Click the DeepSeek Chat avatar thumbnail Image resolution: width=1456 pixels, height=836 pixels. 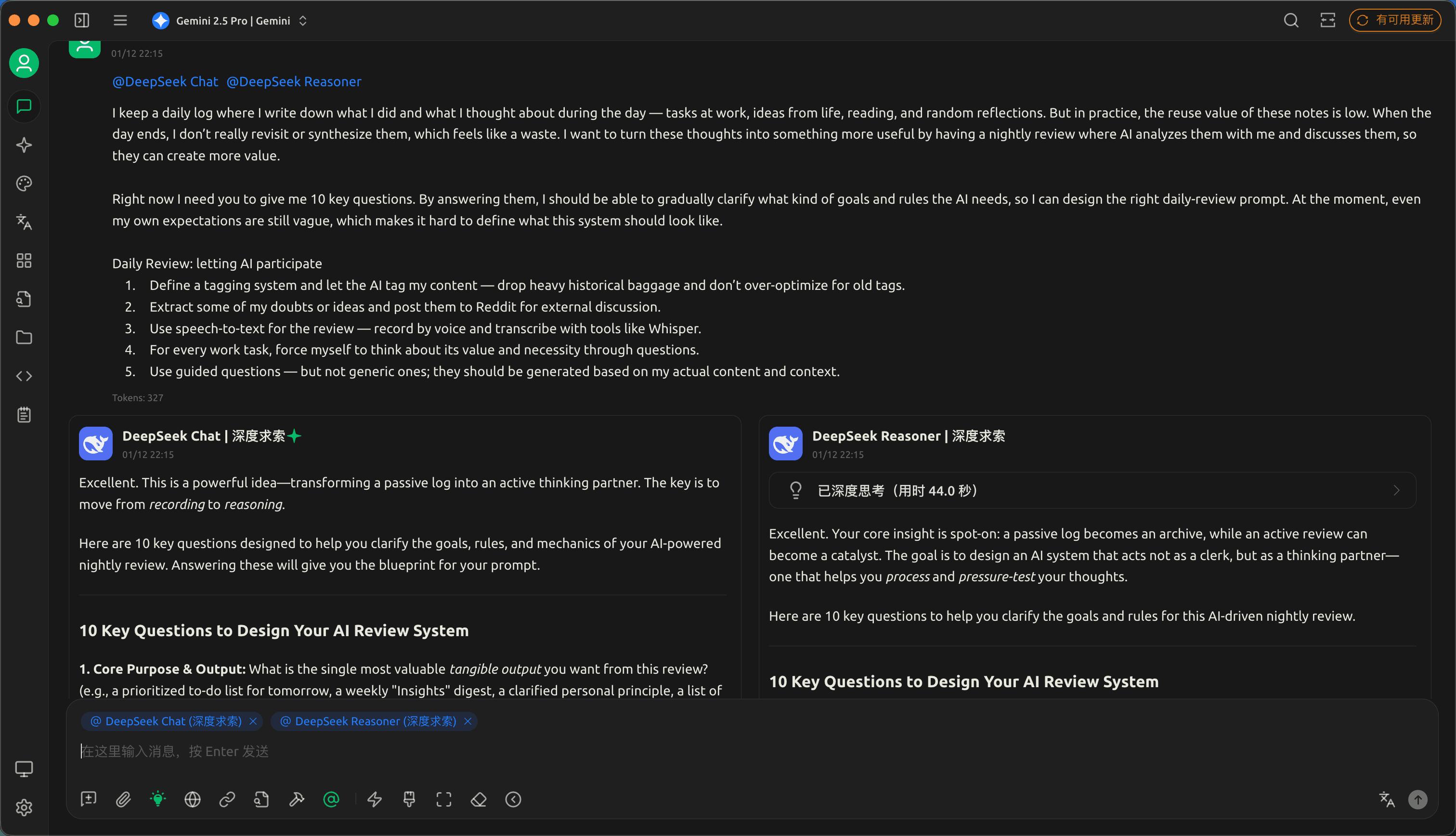tap(96, 443)
